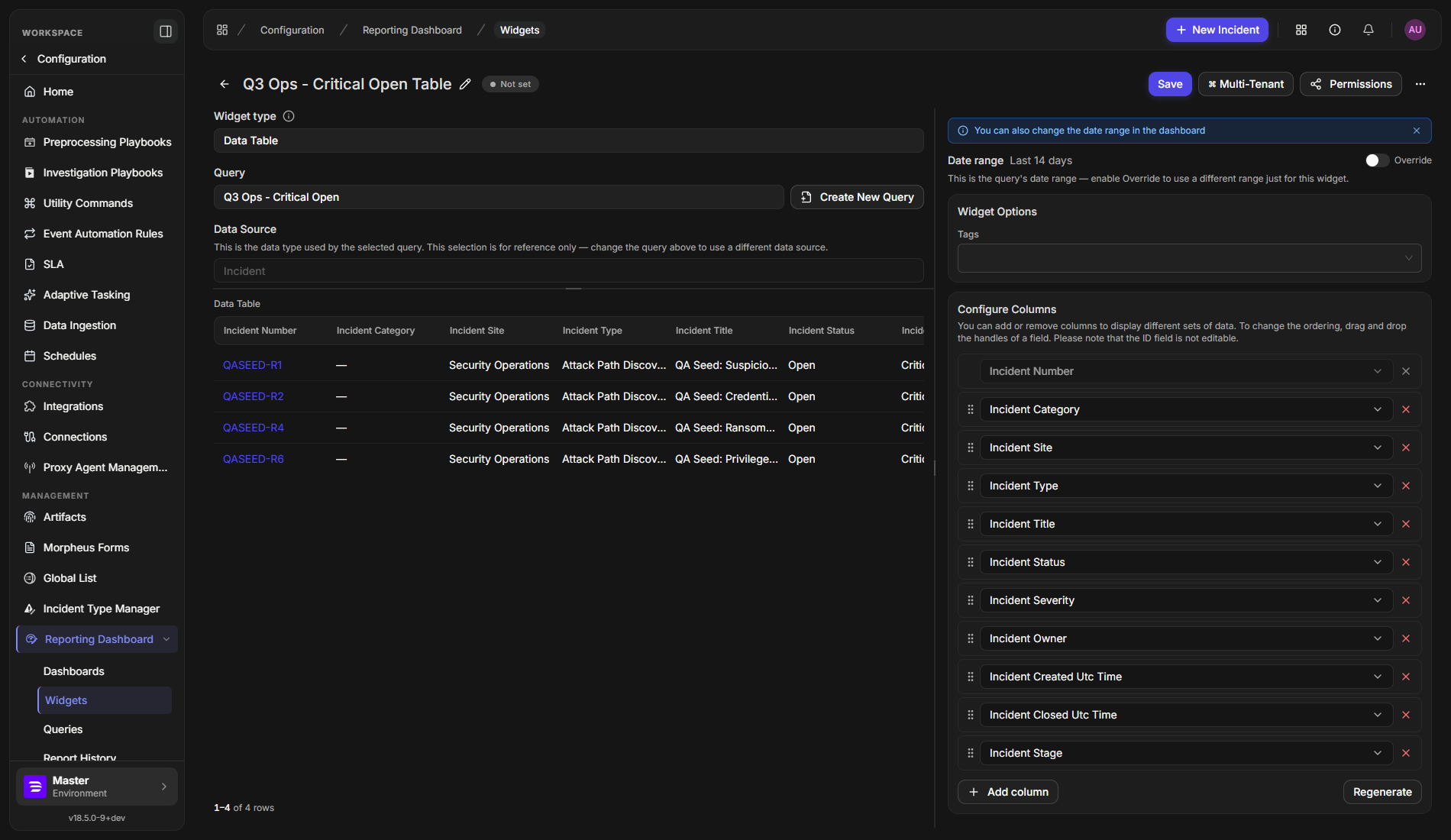Click the info circle icon in top bar
The height and width of the screenshot is (840, 1451).
click(1335, 30)
